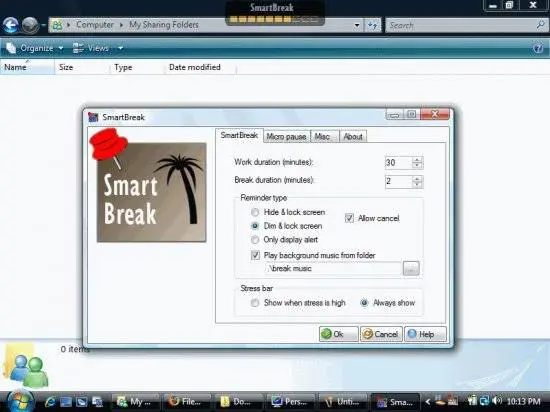Expand the address bar history dropdown
This screenshot has height=412, width=550.
(357, 25)
